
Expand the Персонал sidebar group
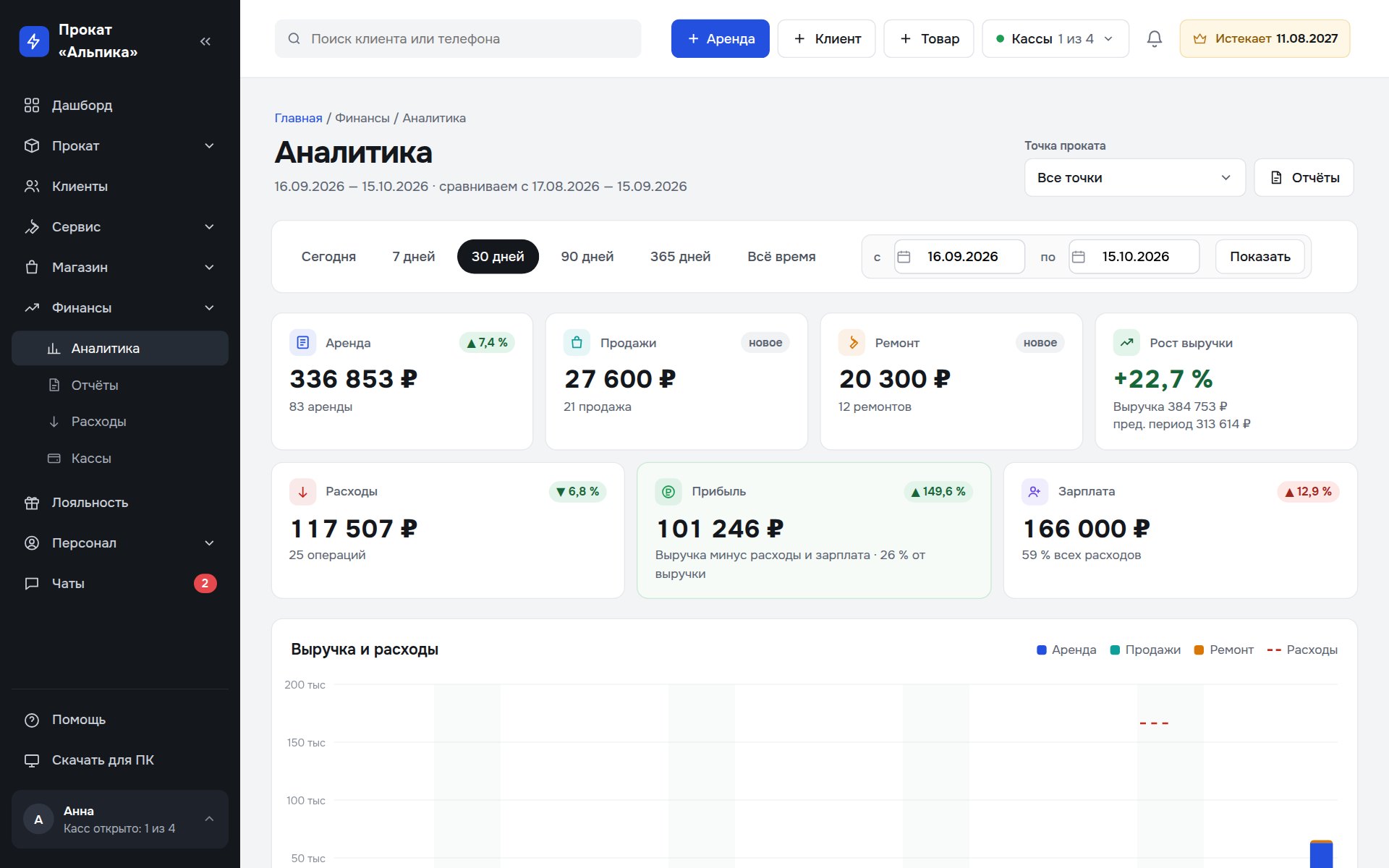[120, 543]
